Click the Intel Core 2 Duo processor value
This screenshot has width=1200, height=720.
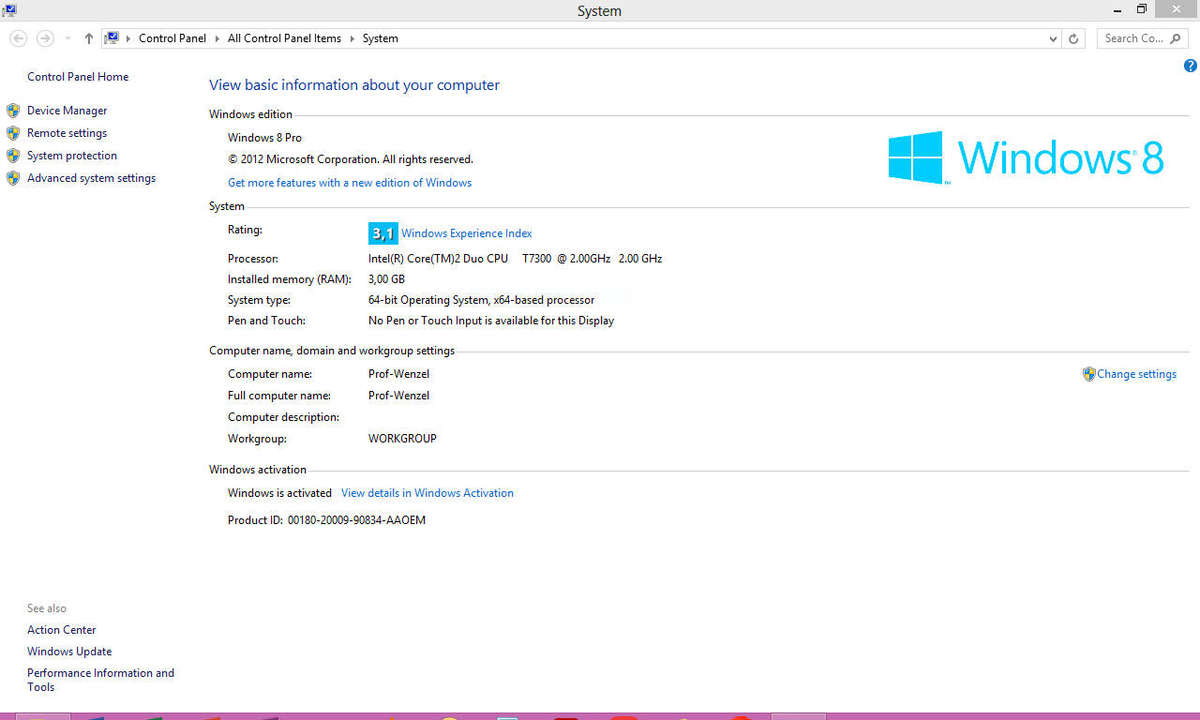(x=515, y=258)
